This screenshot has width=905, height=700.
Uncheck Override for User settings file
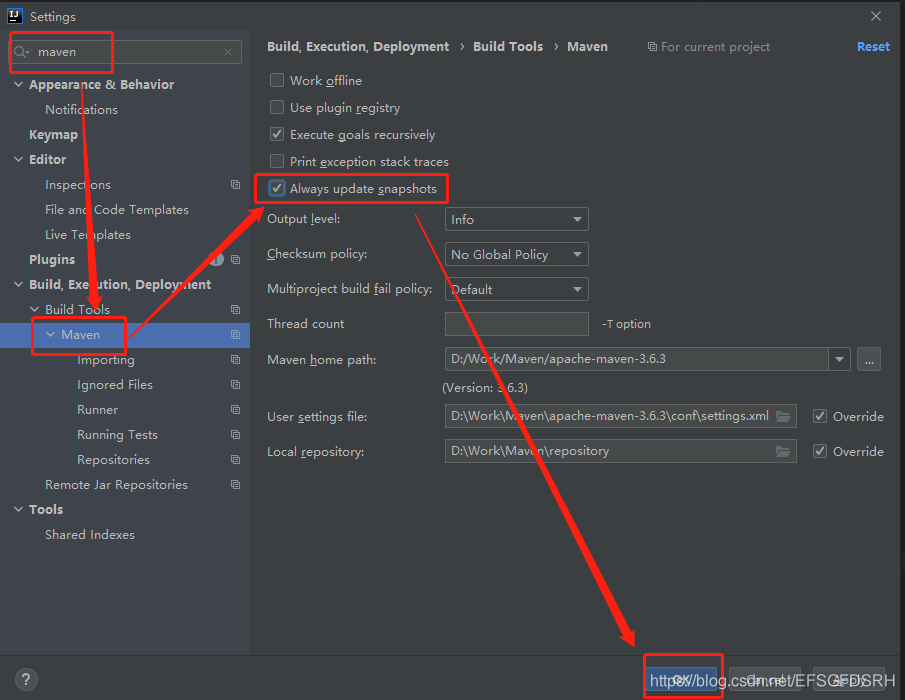[x=820, y=416]
